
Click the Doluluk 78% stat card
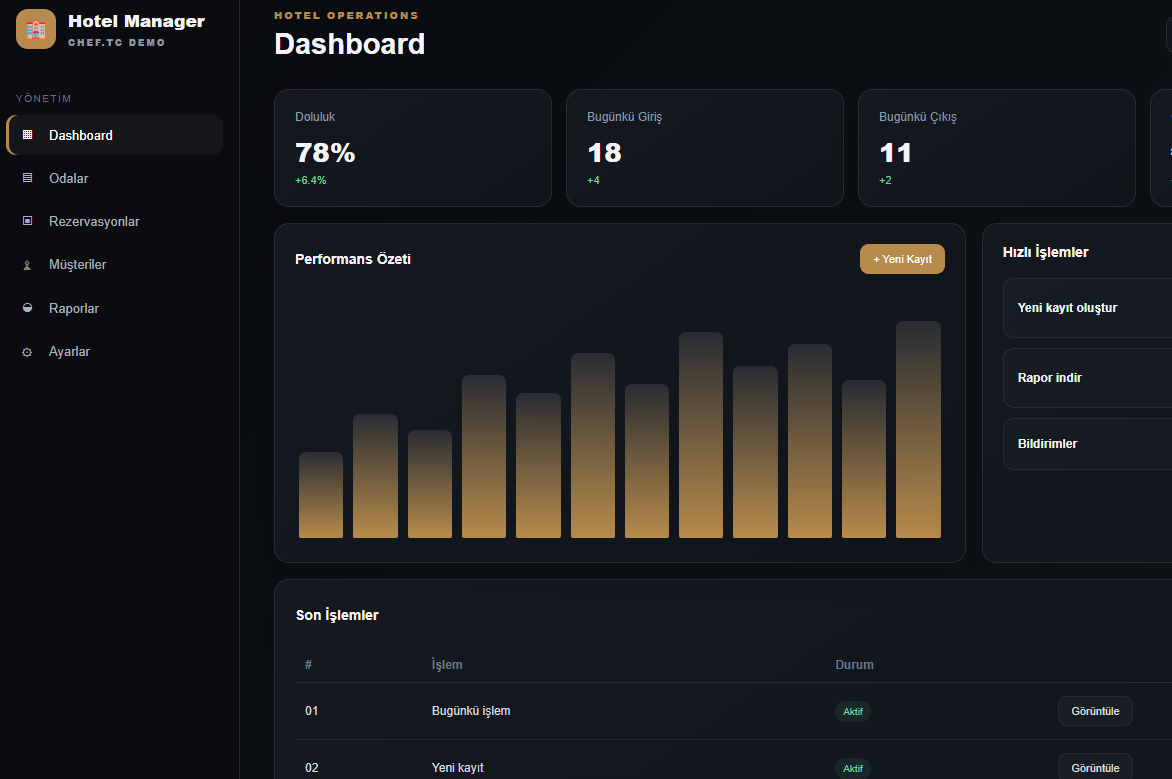click(413, 148)
